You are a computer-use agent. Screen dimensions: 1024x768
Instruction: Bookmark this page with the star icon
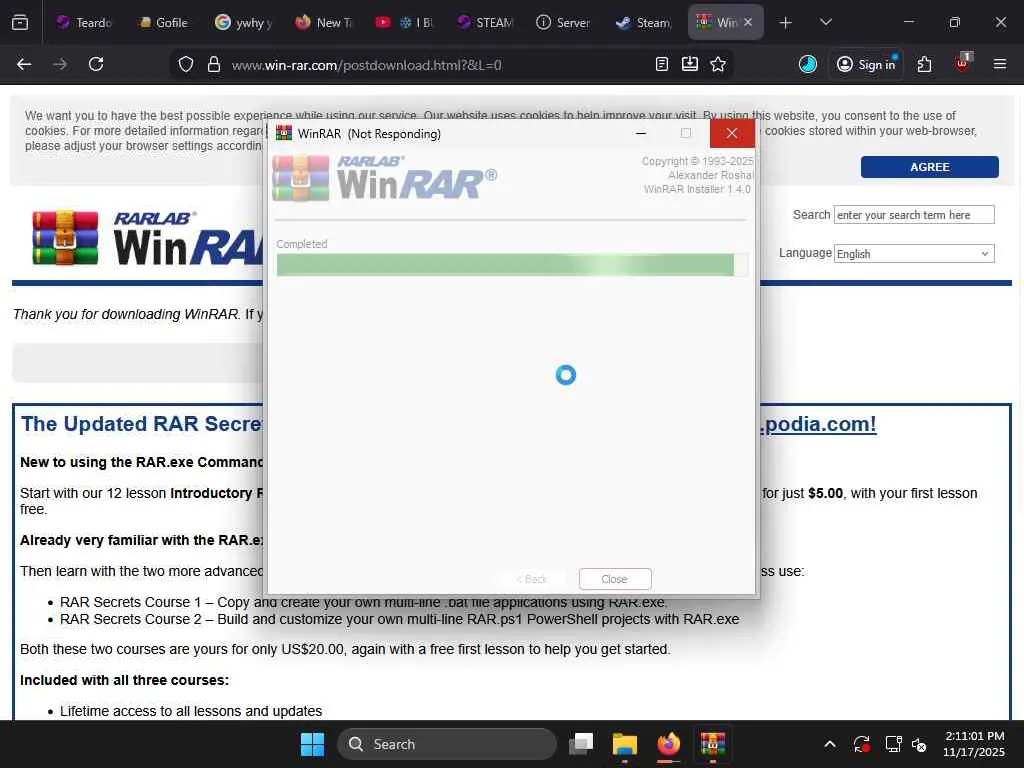718,64
